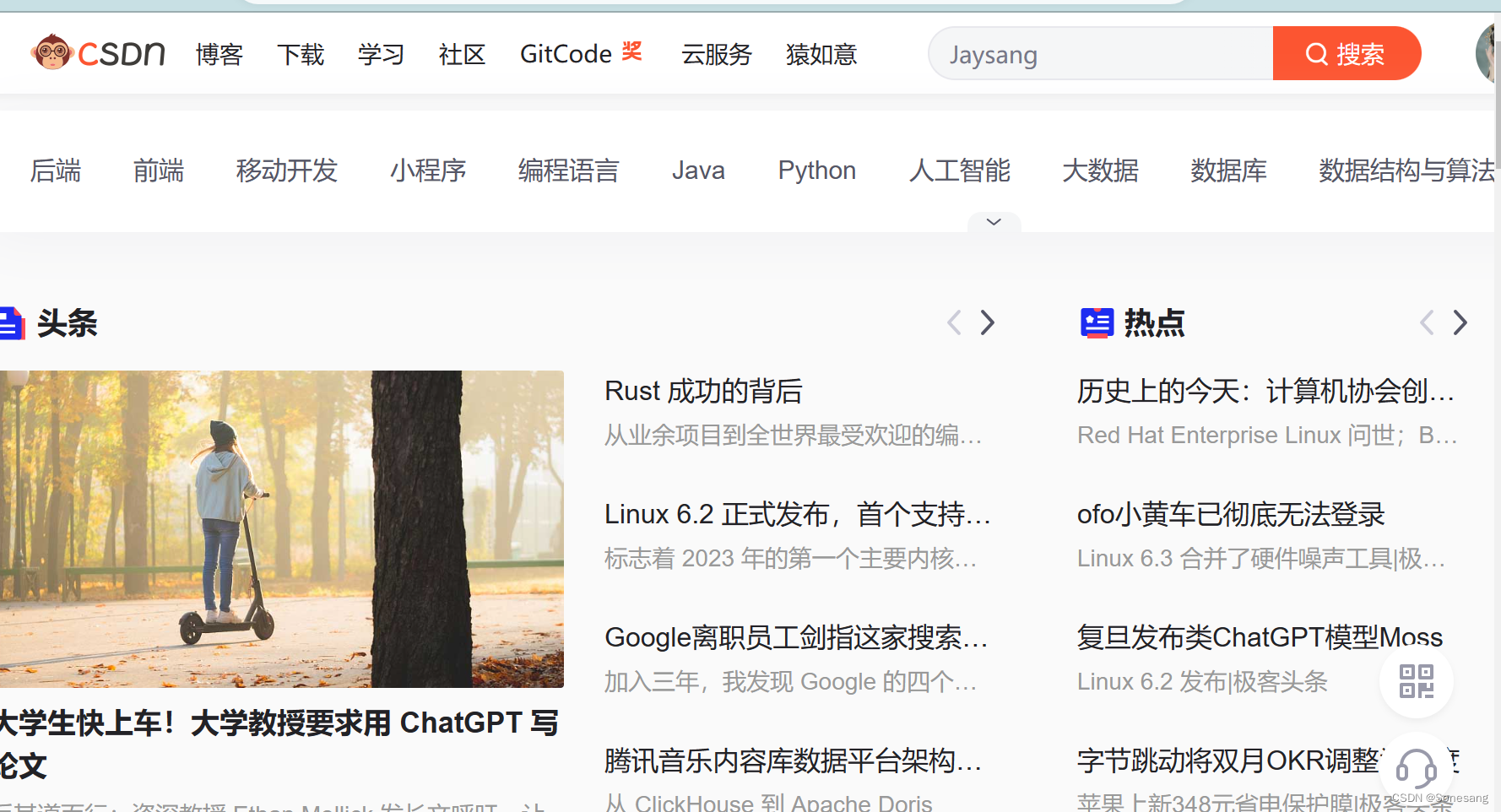Screen dimensions: 1501x812
Task: Select the 编程语言 category tab
Action: pos(569,171)
